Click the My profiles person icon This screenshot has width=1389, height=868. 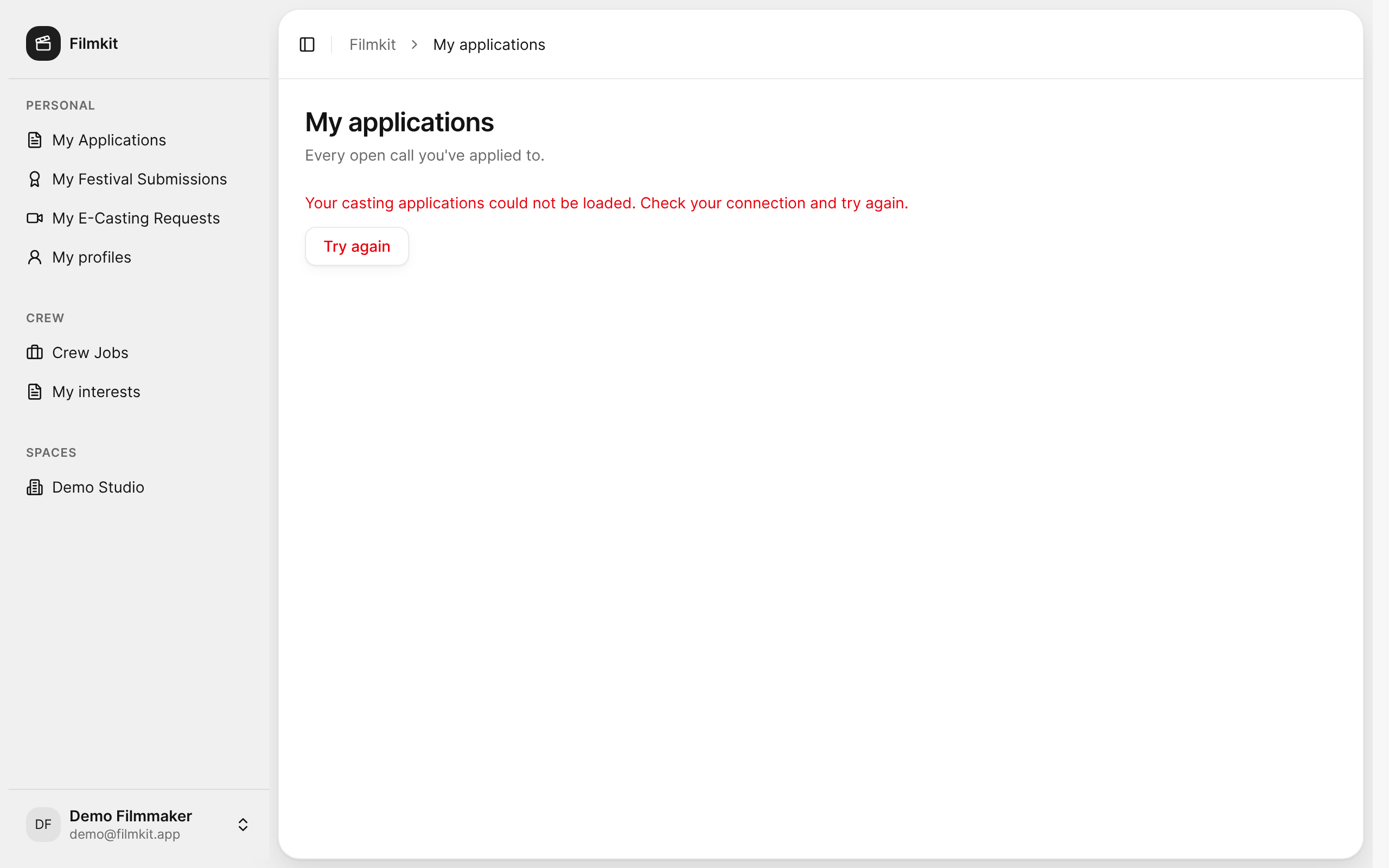[34, 257]
